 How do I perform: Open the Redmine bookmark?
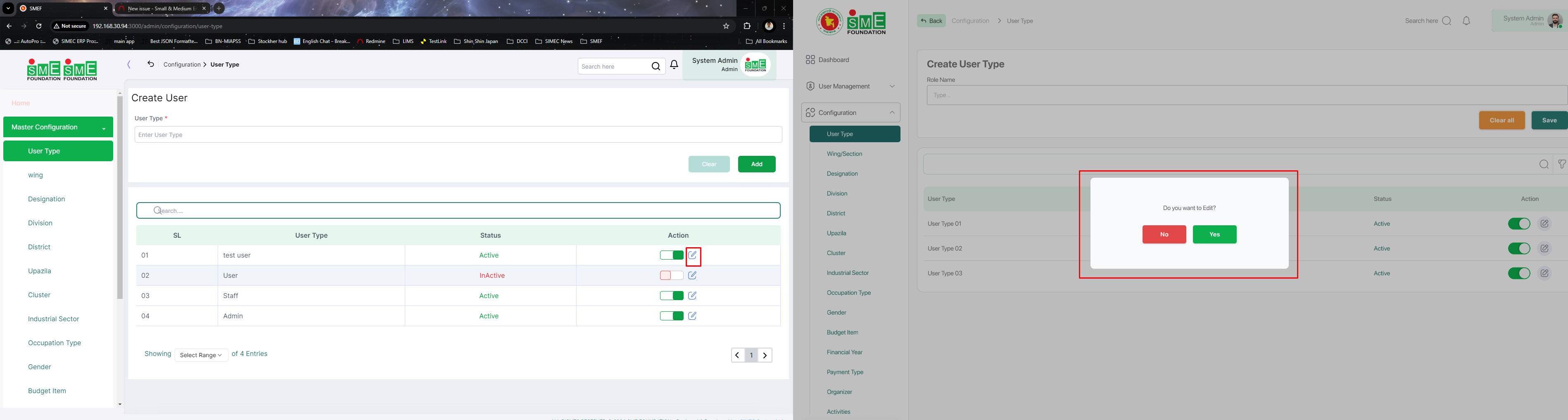coord(371,41)
